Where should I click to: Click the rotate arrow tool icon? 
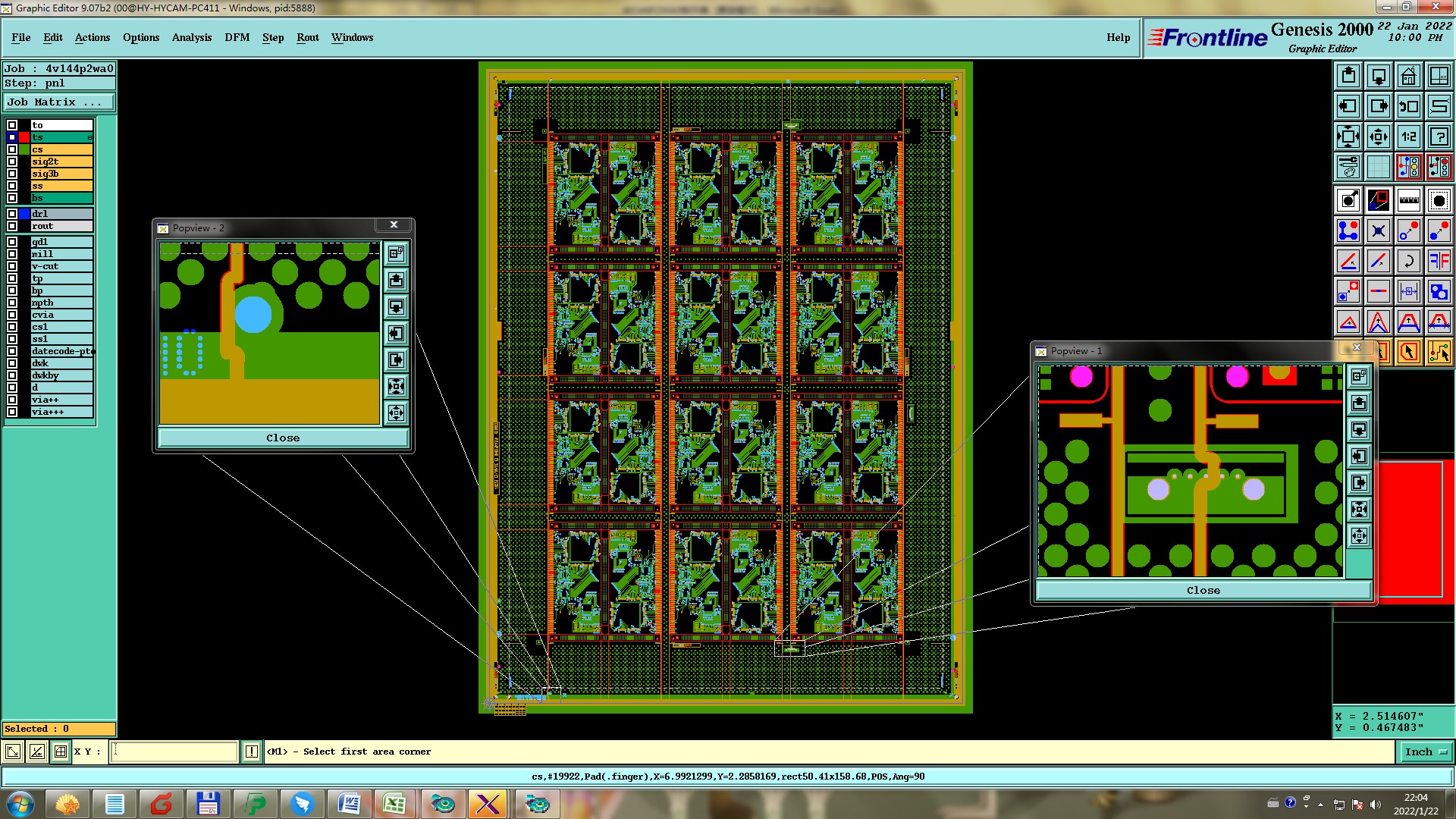(1408, 261)
